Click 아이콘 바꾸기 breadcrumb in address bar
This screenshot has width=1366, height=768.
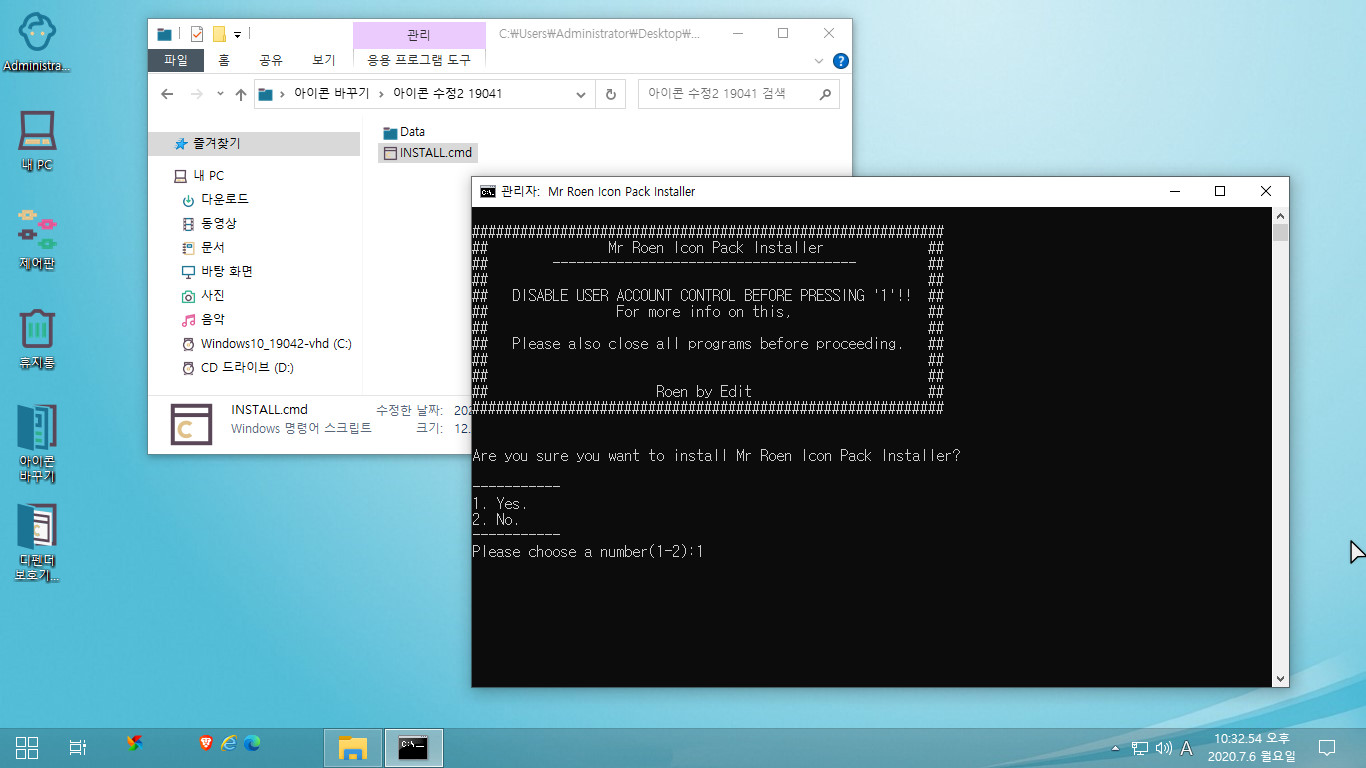coord(331,94)
